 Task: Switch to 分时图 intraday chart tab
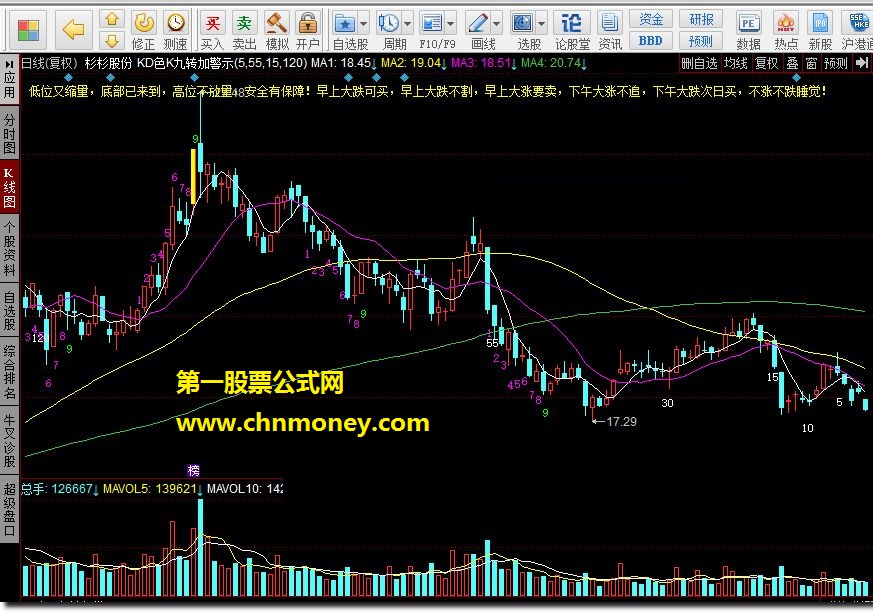pyautogui.click(x=9, y=134)
